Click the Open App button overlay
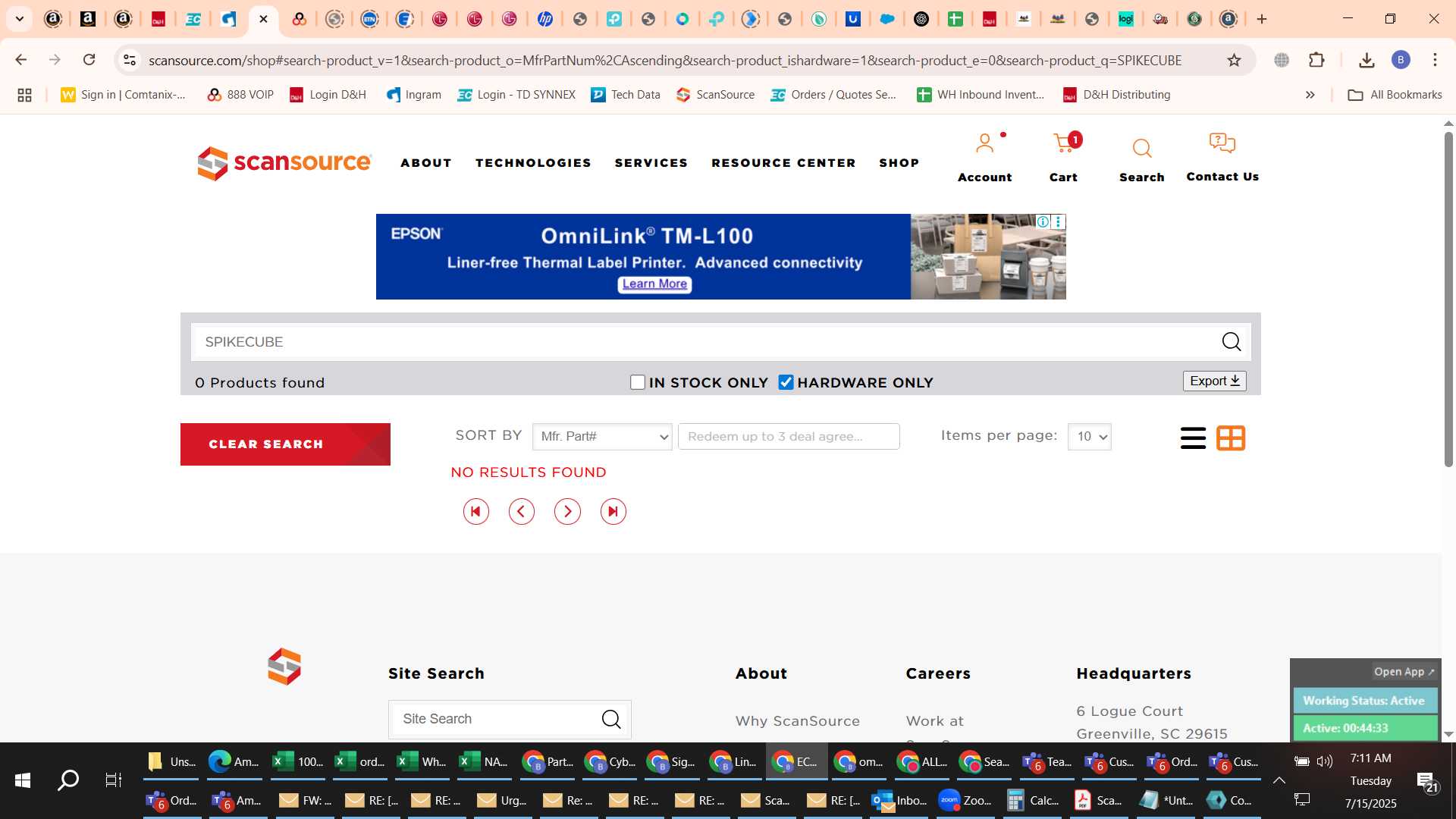1456x819 pixels. pos(1404,672)
